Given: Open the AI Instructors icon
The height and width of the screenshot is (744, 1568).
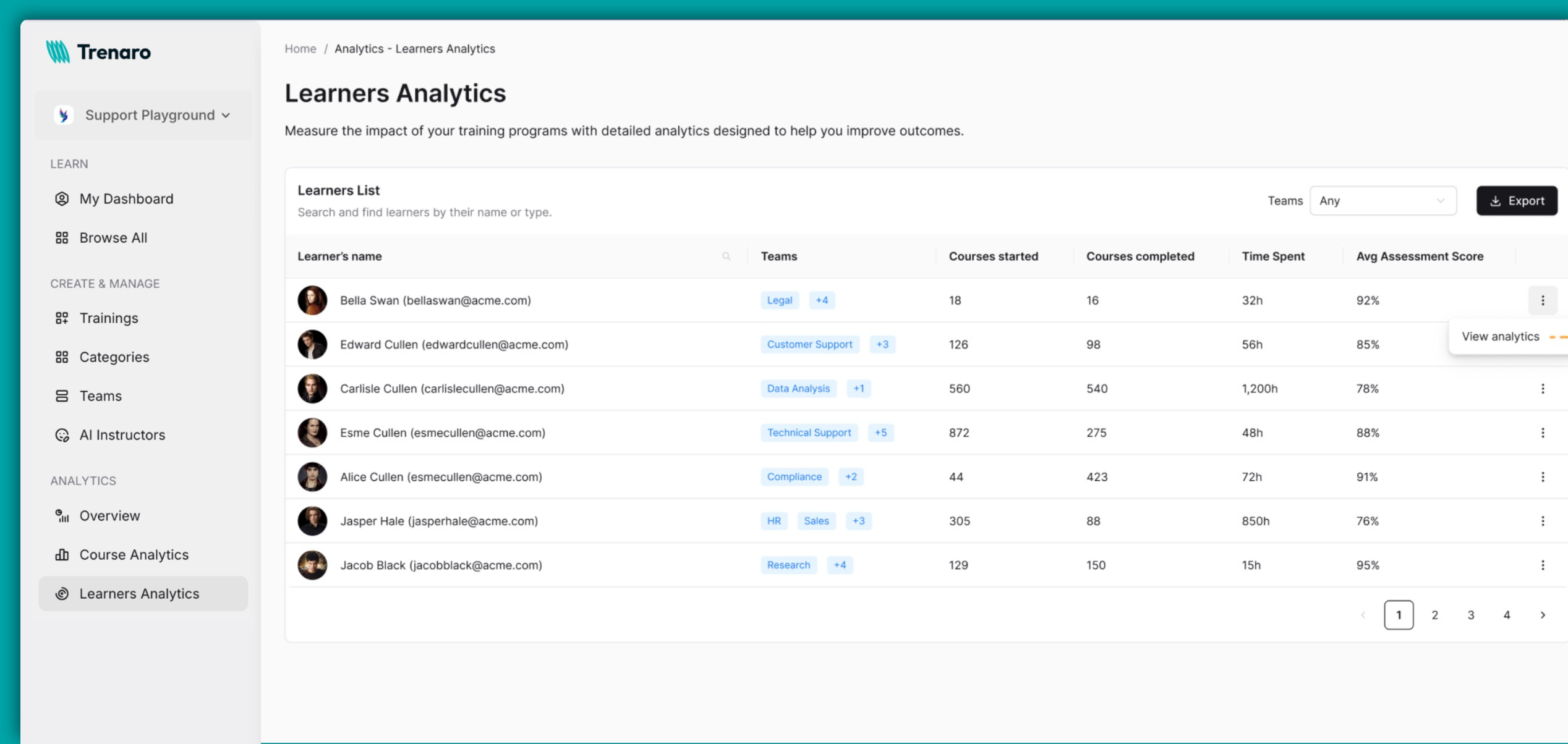Looking at the screenshot, I should click(62, 434).
